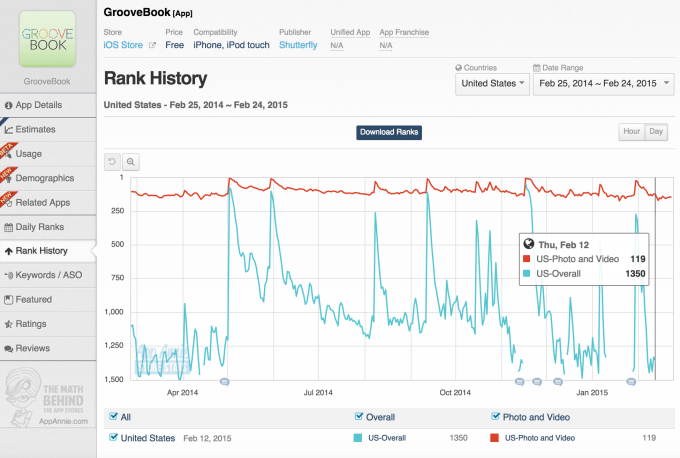Click the US-Overall teal legend swatch
Screen dimensions: 680x458
358,438
